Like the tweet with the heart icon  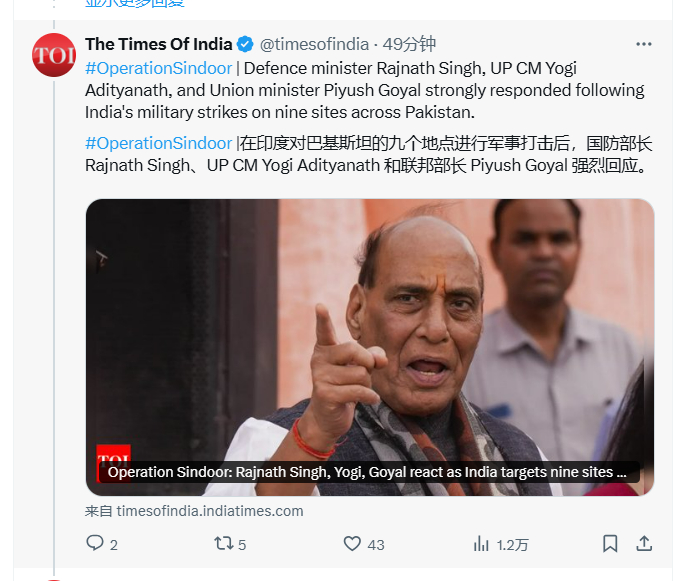tap(352, 543)
